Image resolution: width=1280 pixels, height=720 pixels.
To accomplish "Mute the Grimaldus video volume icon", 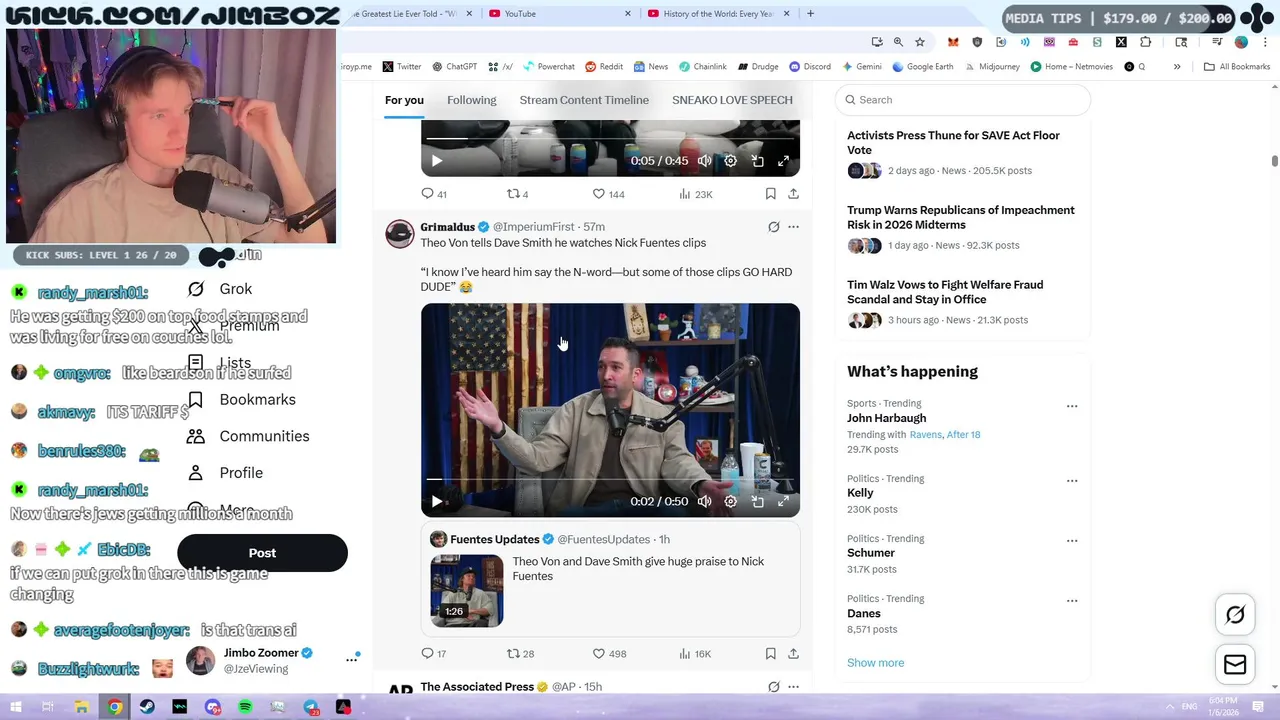I will (704, 501).
